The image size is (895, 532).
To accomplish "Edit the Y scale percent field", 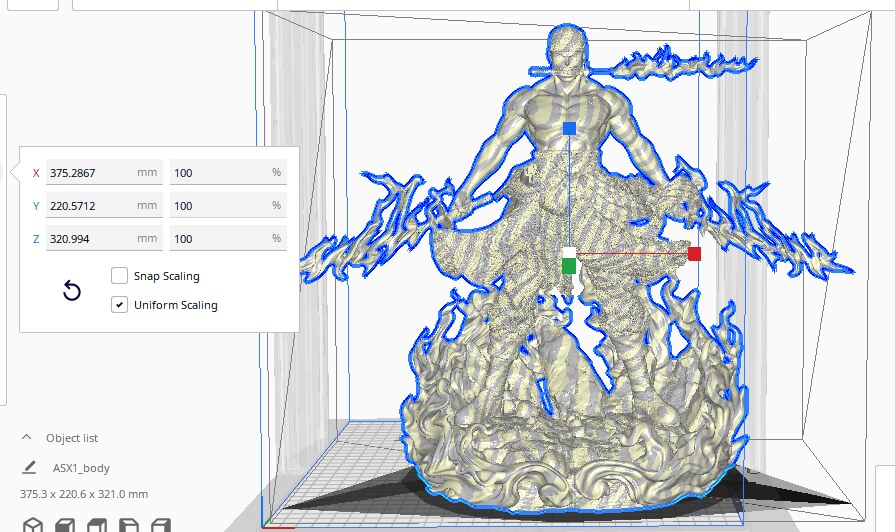I will pos(228,205).
